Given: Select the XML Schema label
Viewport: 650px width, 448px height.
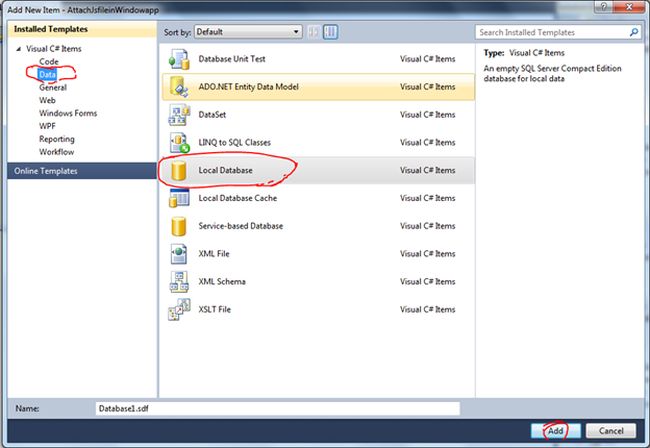Looking at the screenshot, I should pyautogui.click(x=222, y=281).
